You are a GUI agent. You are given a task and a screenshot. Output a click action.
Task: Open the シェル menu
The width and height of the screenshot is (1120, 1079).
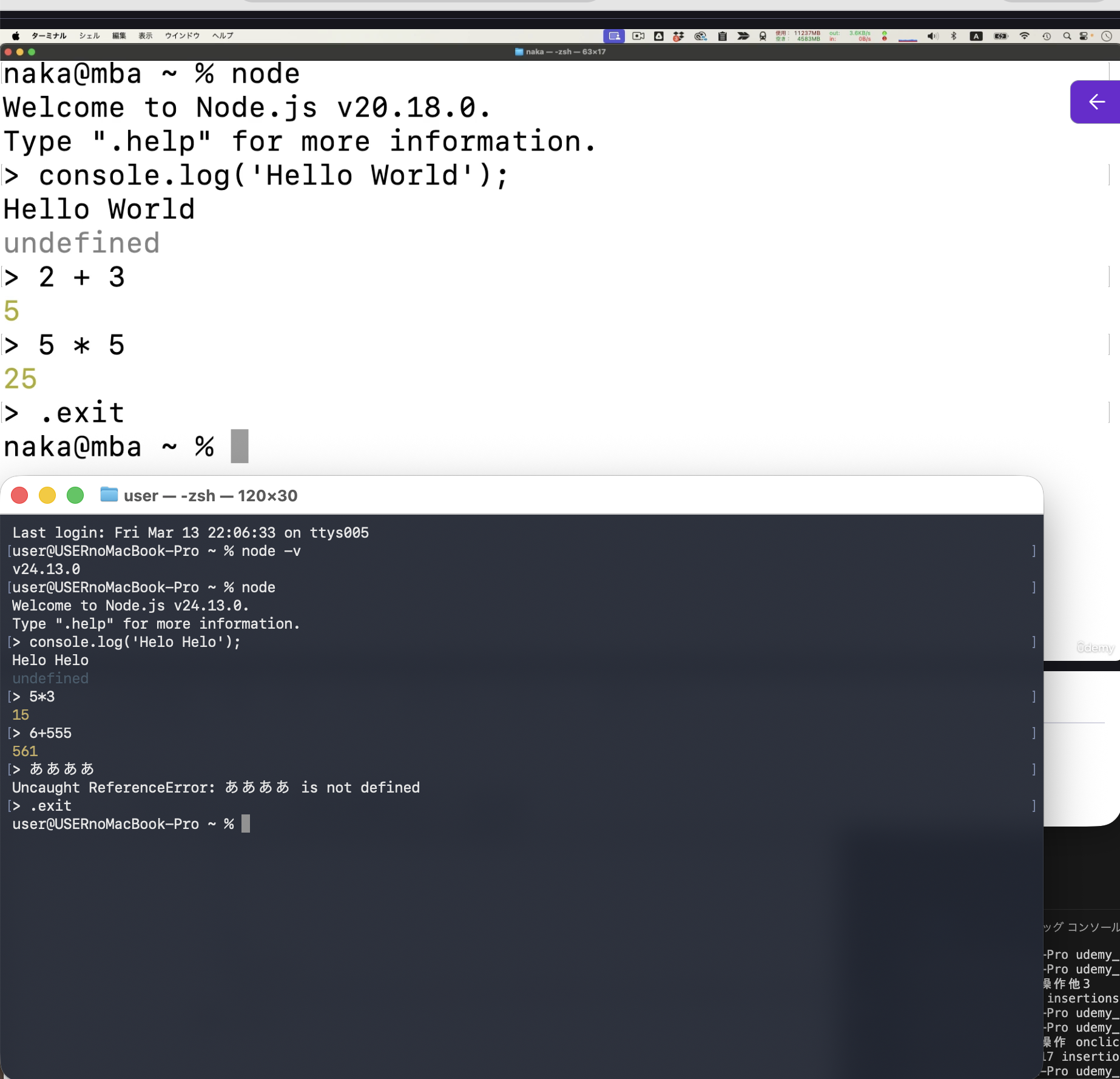(x=89, y=36)
